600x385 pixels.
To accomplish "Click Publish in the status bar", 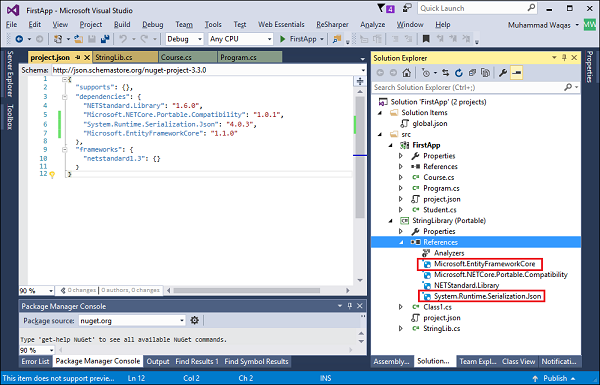I will coord(554,378).
